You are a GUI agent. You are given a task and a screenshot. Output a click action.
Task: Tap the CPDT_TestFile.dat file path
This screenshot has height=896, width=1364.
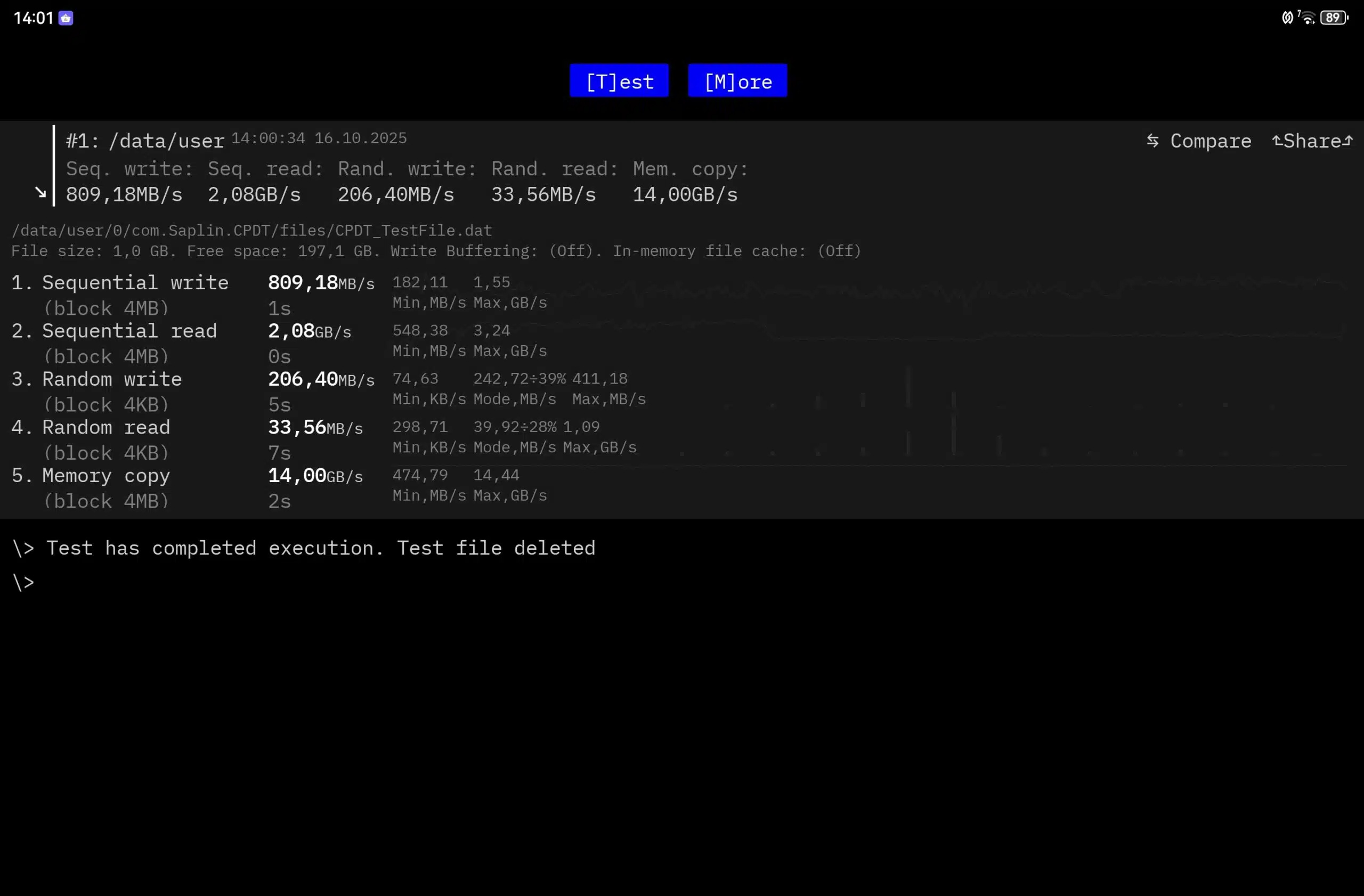[251, 230]
